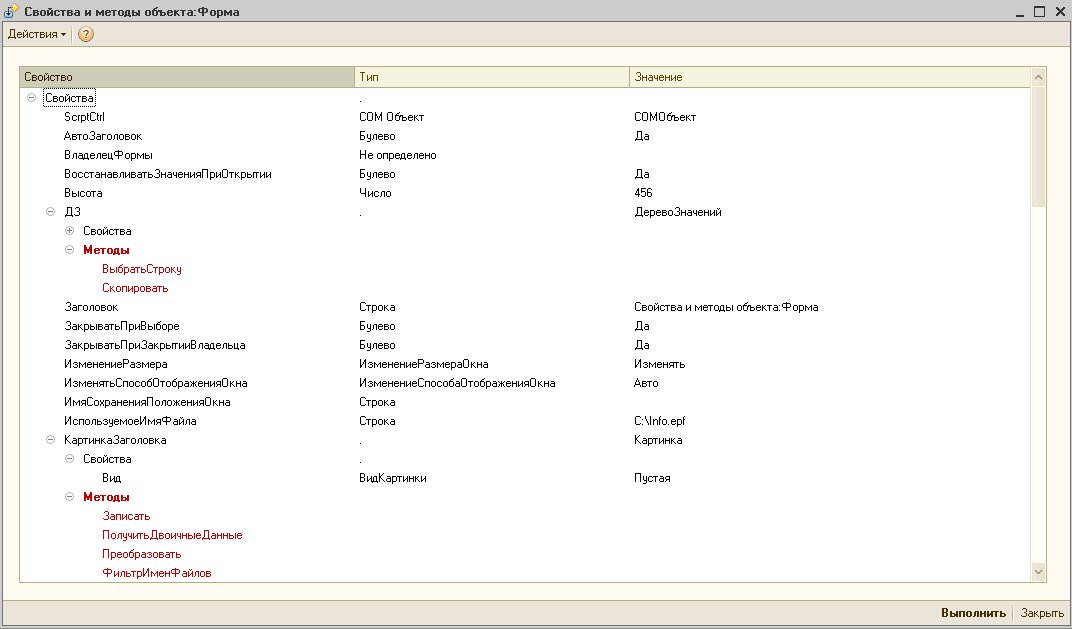Select the ВыбратьСтроку method row
This screenshot has height=629, width=1072.
click(141, 269)
